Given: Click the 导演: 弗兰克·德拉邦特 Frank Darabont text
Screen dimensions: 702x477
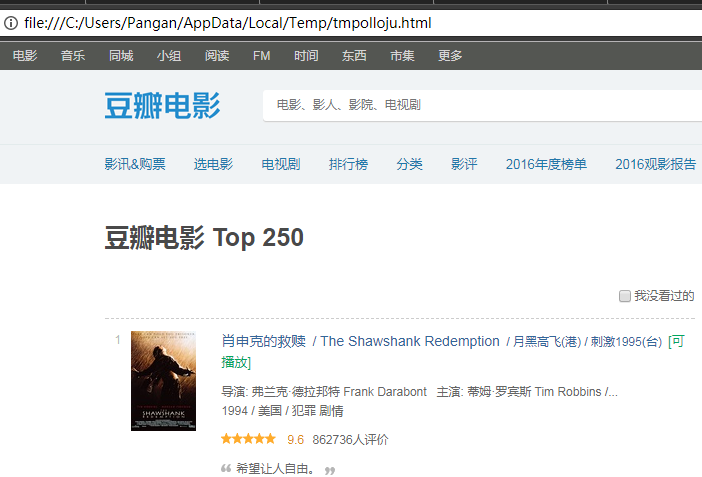Looking at the screenshot, I should [x=324, y=392].
